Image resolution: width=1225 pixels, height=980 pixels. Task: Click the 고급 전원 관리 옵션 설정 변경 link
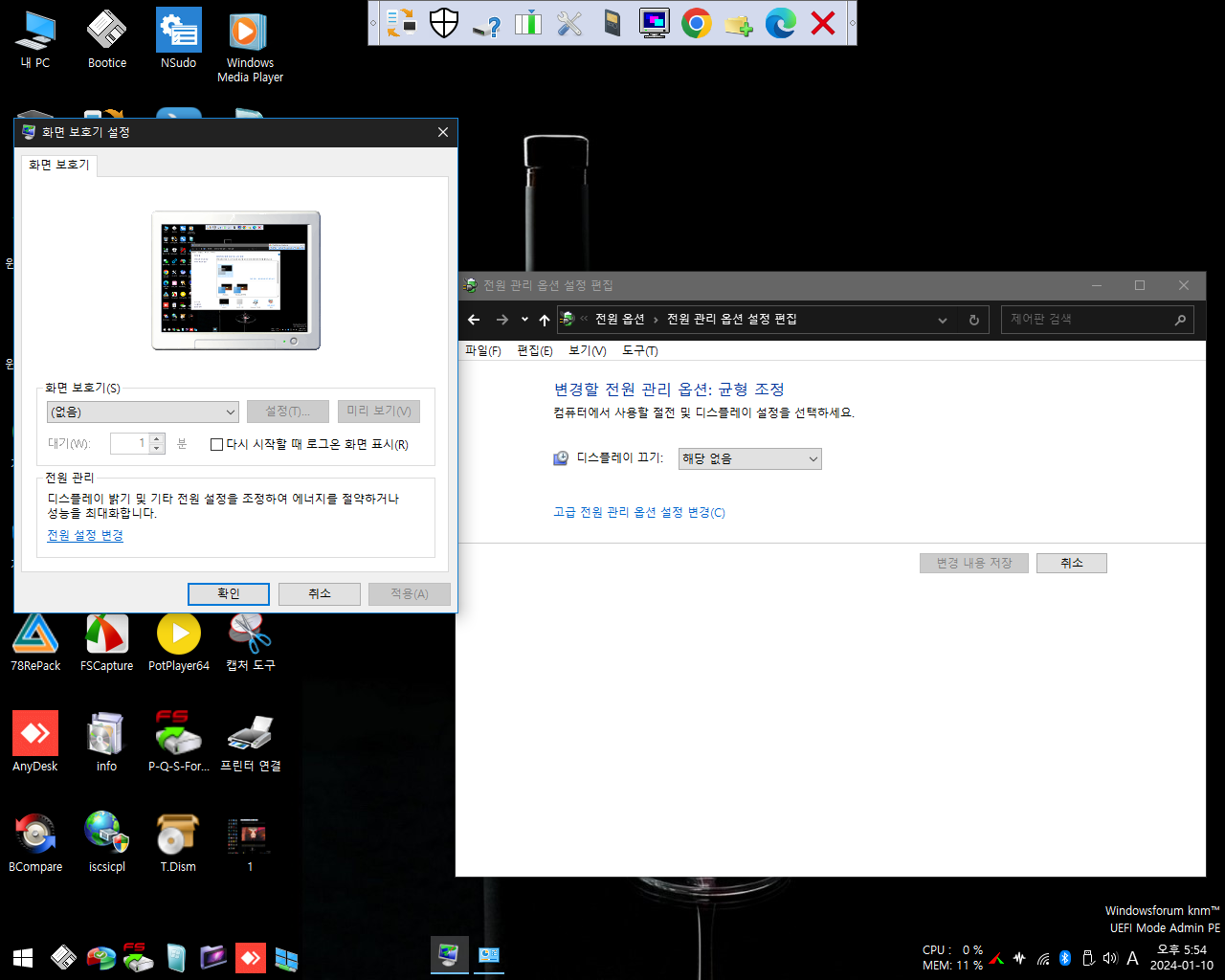[x=639, y=513]
